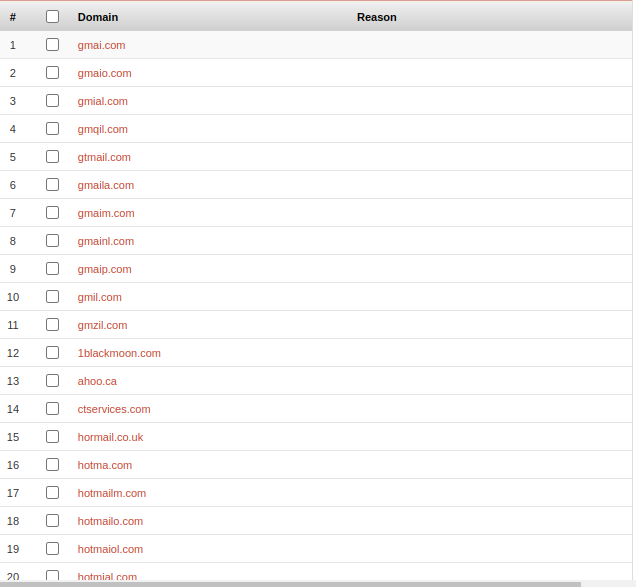
Task: Click the # column header
Action: tap(13, 17)
